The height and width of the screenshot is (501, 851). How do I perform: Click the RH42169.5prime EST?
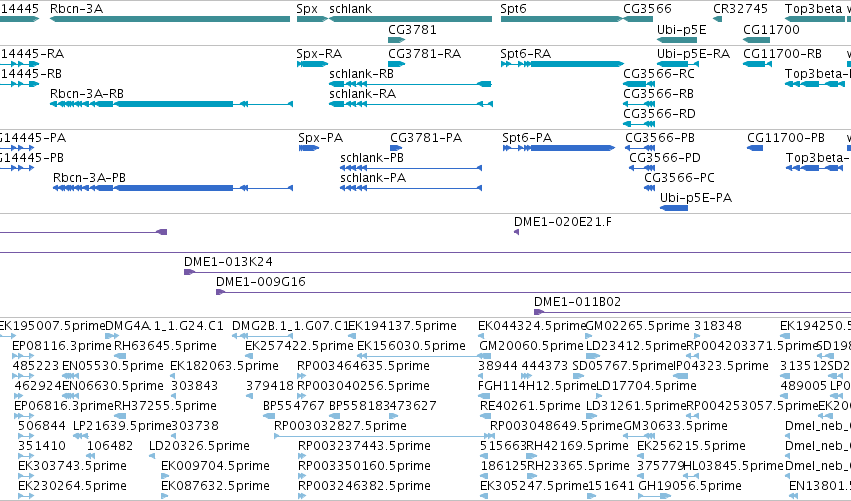pos(532,456)
